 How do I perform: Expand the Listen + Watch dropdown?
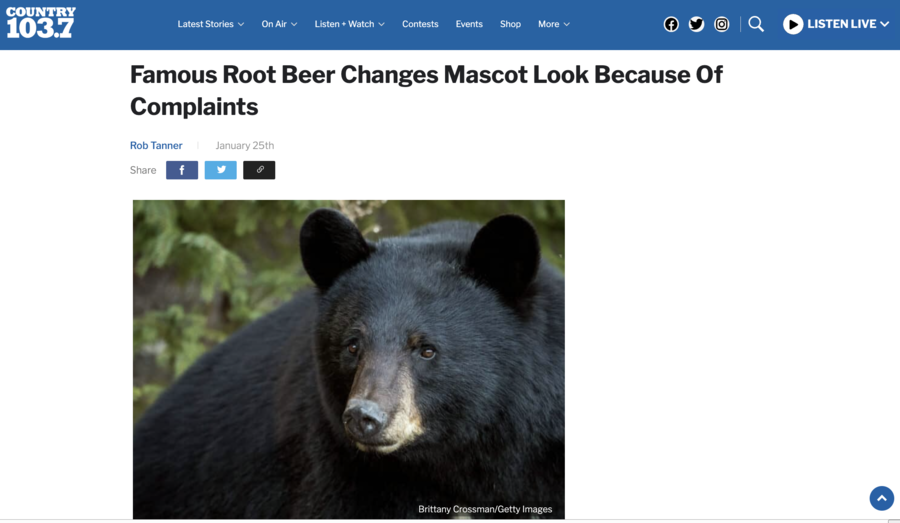click(x=349, y=24)
